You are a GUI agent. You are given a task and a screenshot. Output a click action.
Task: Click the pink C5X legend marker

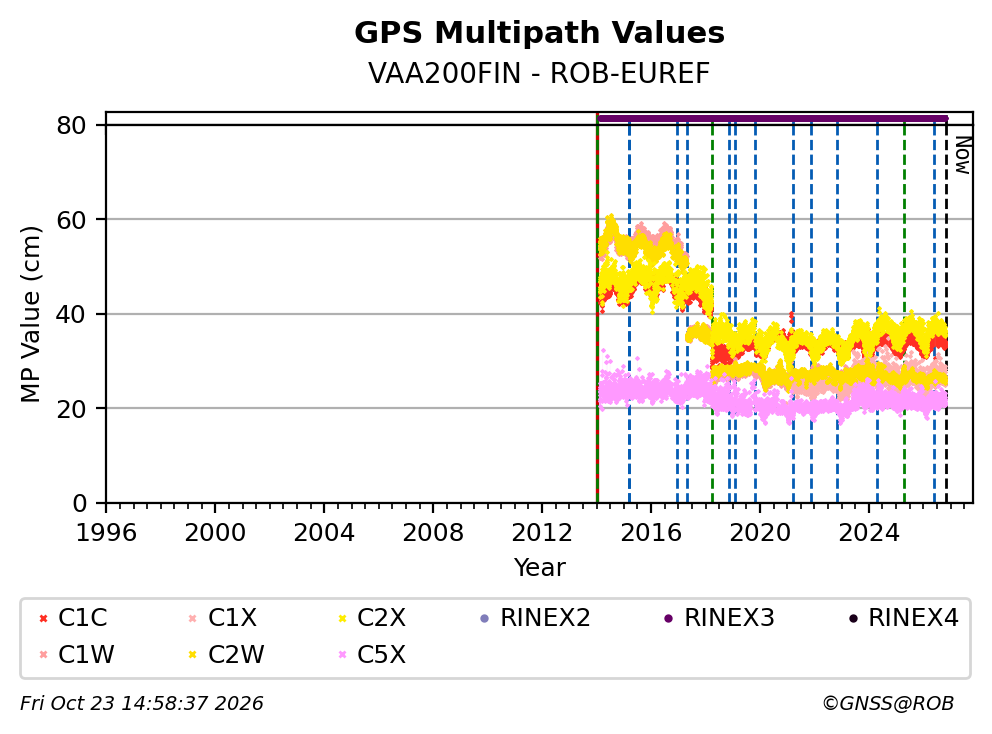(342, 655)
